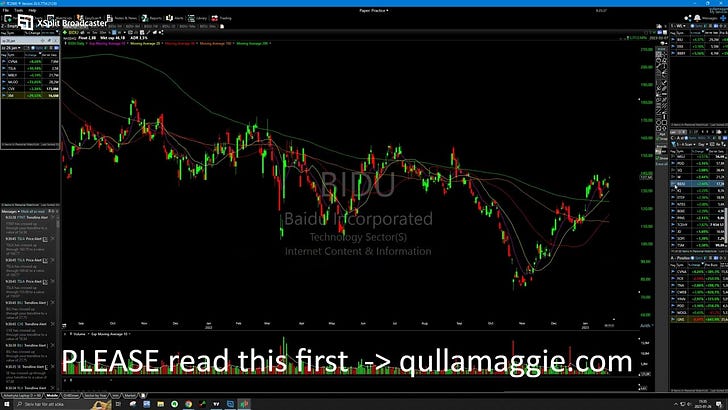Toggle the flag on the BBBY row
The width and height of the screenshot is (728, 410).
tap(673, 53)
